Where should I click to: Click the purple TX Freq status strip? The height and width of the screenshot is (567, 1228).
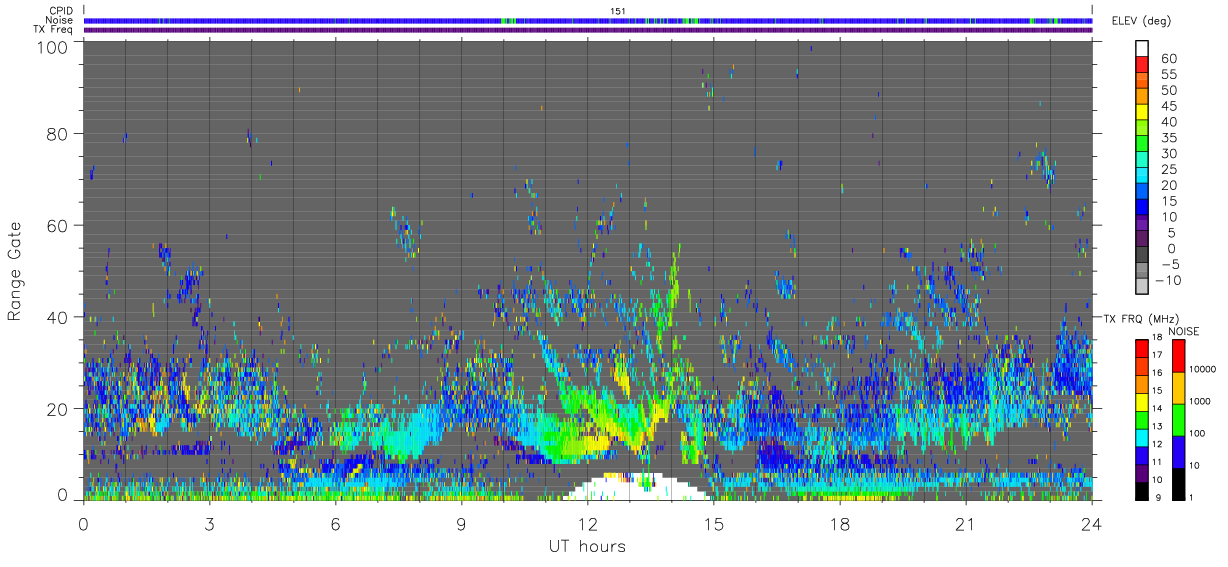[x=588, y=30]
